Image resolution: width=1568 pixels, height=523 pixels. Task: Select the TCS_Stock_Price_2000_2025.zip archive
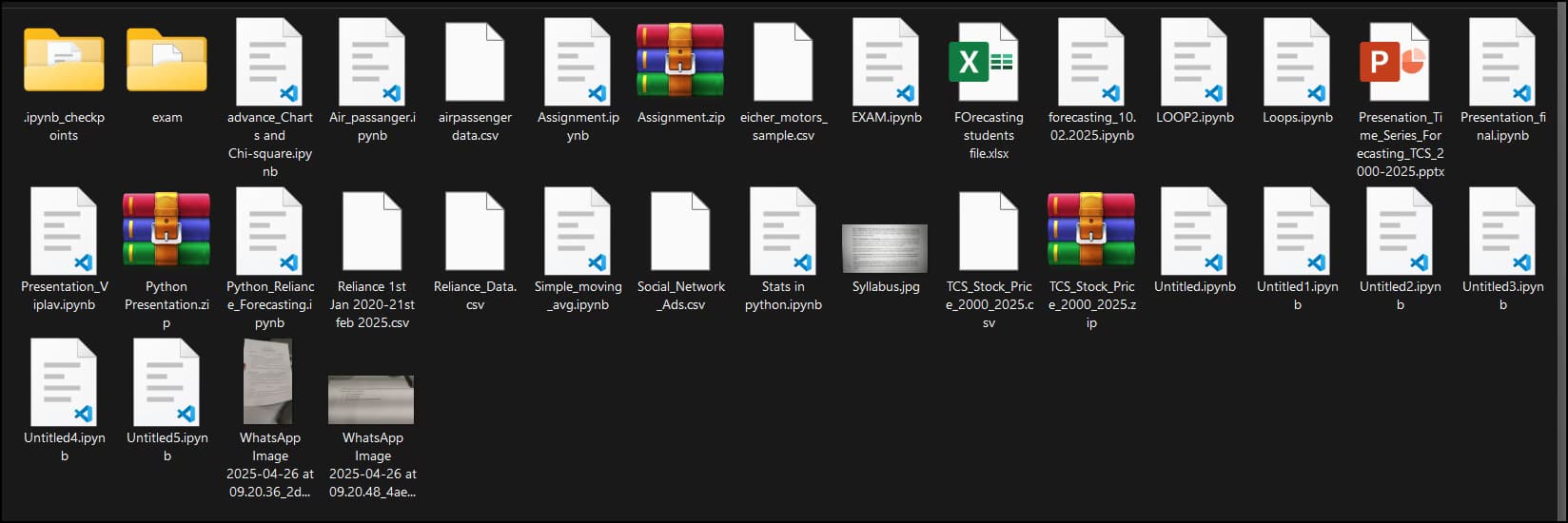(1091, 230)
